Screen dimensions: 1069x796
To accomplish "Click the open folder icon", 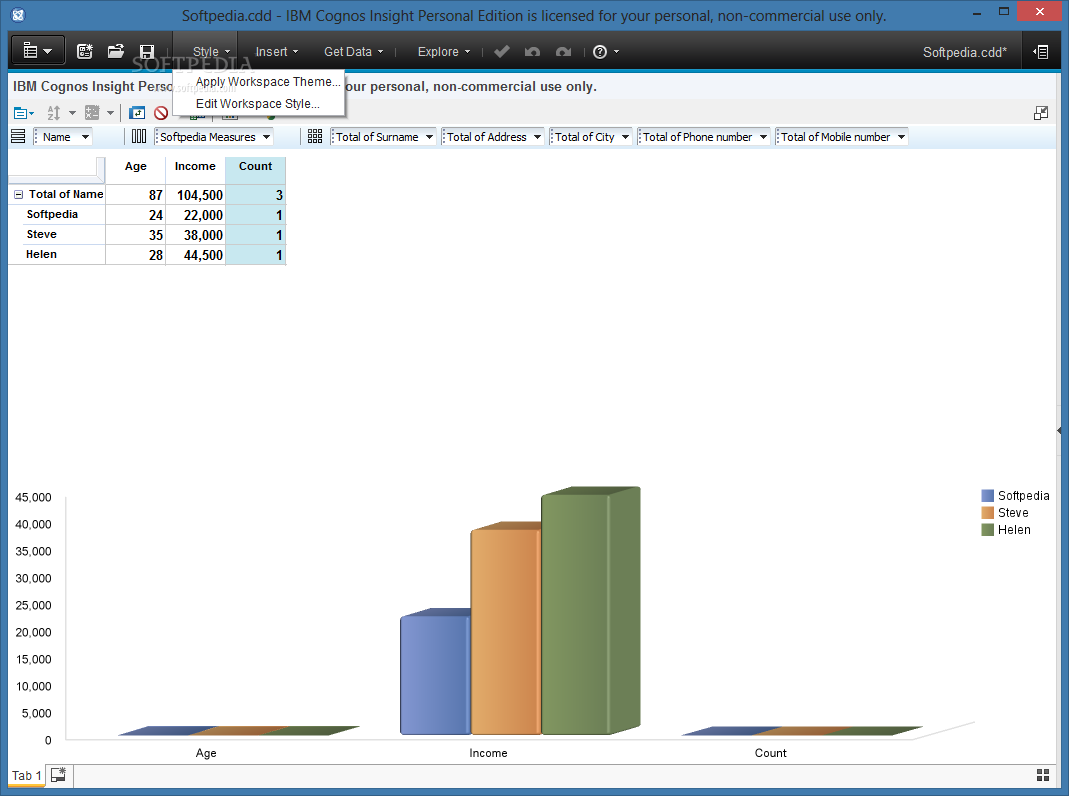I will [x=116, y=52].
